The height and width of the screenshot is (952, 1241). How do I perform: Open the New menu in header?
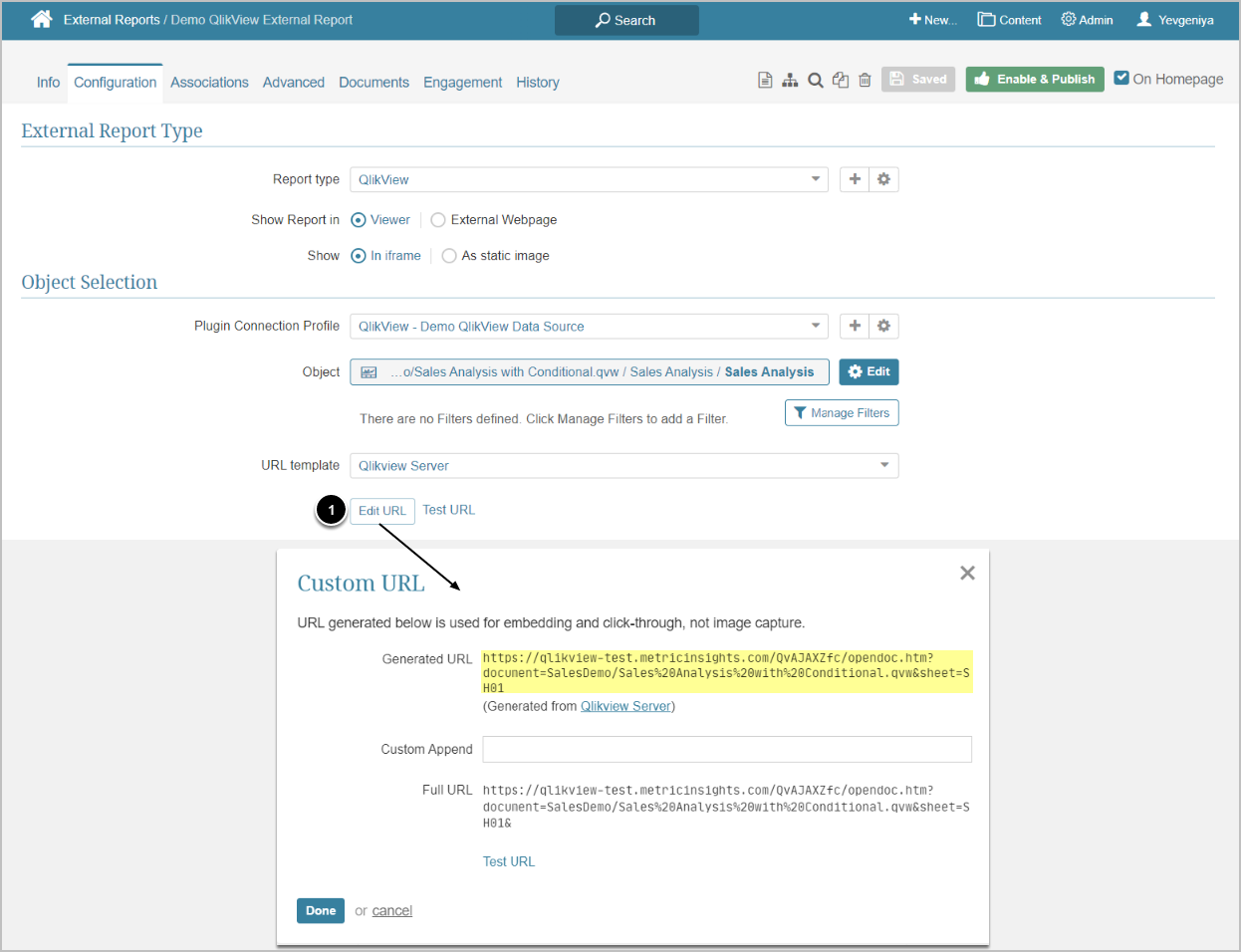[933, 20]
